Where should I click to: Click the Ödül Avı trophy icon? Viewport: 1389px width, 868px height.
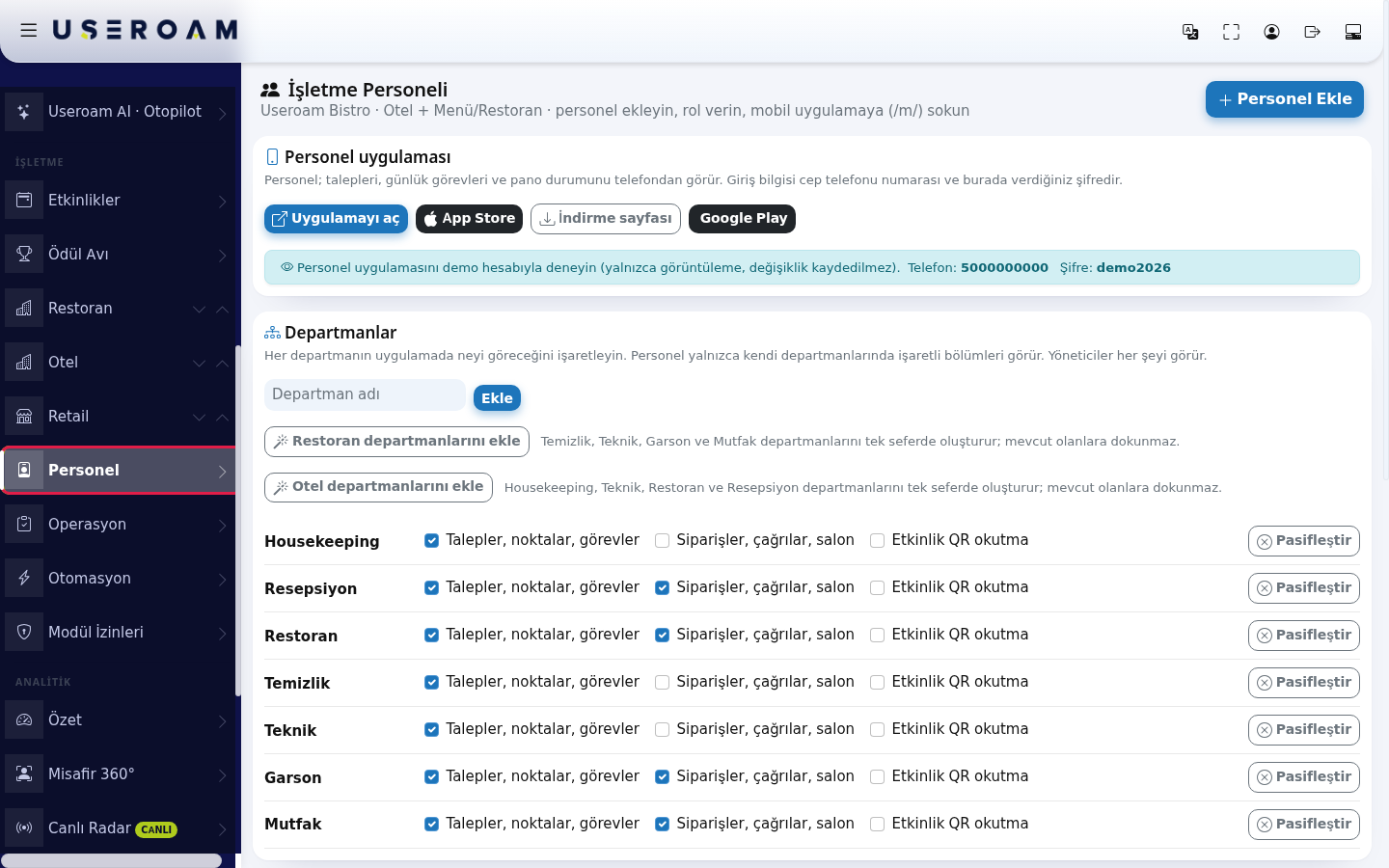click(x=24, y=255)
